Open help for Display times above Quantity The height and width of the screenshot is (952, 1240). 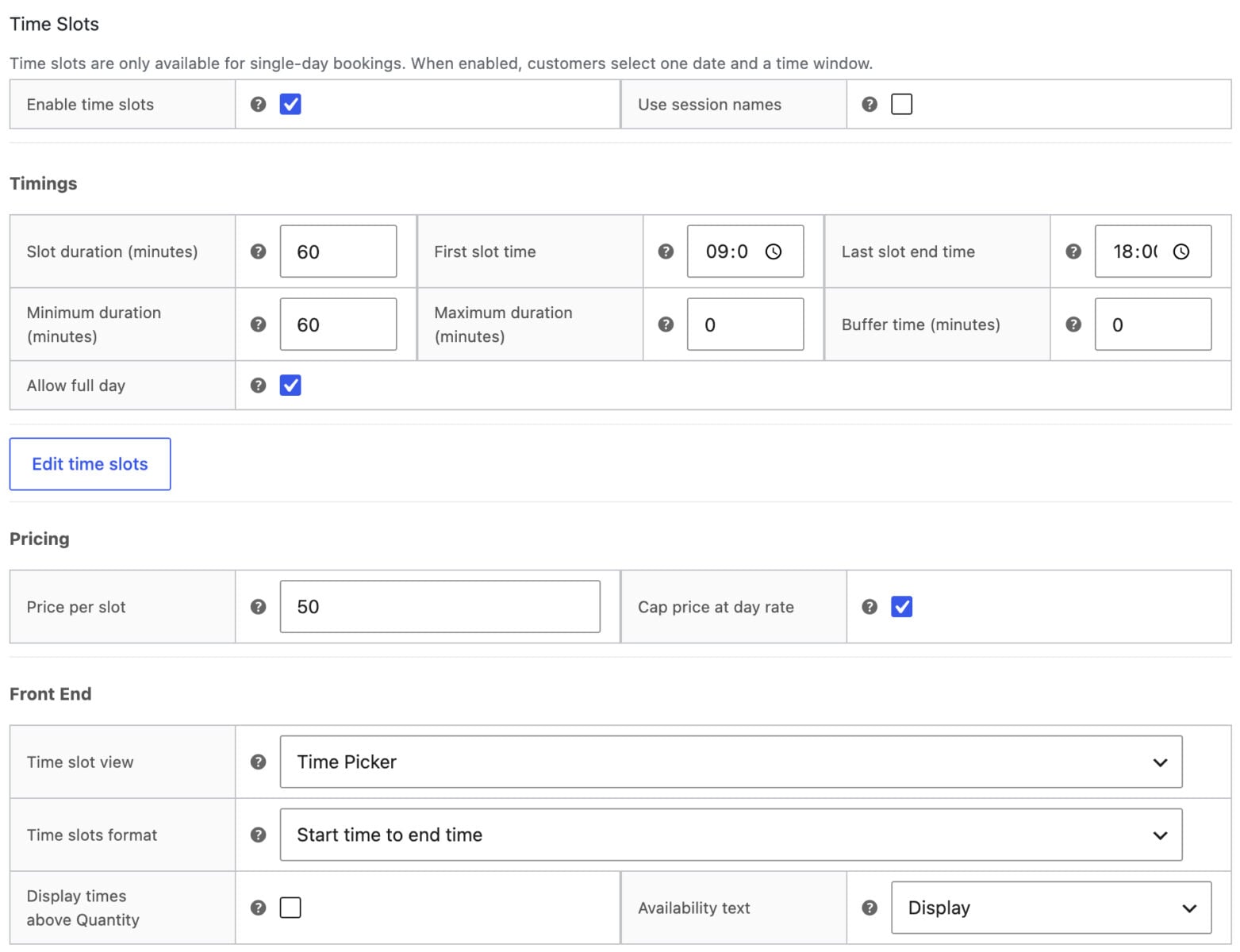click(258, 908)
